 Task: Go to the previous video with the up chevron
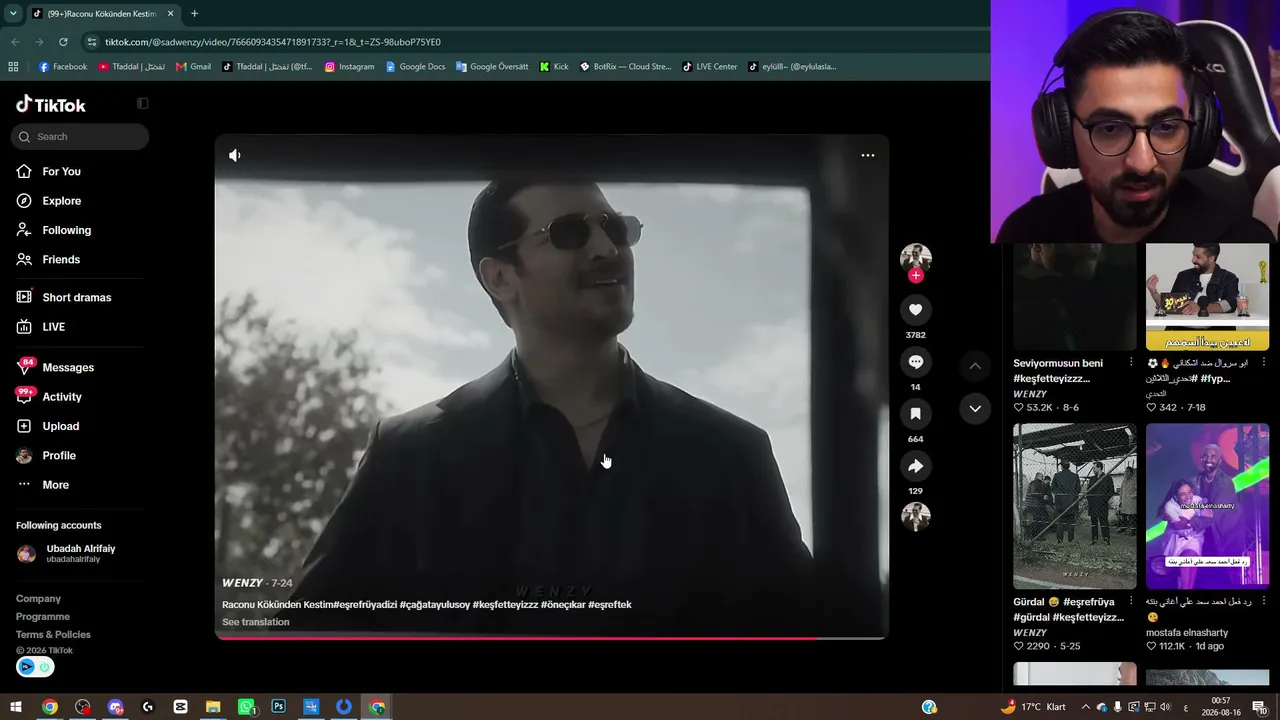pyautogui.click(x=975, y=366)
